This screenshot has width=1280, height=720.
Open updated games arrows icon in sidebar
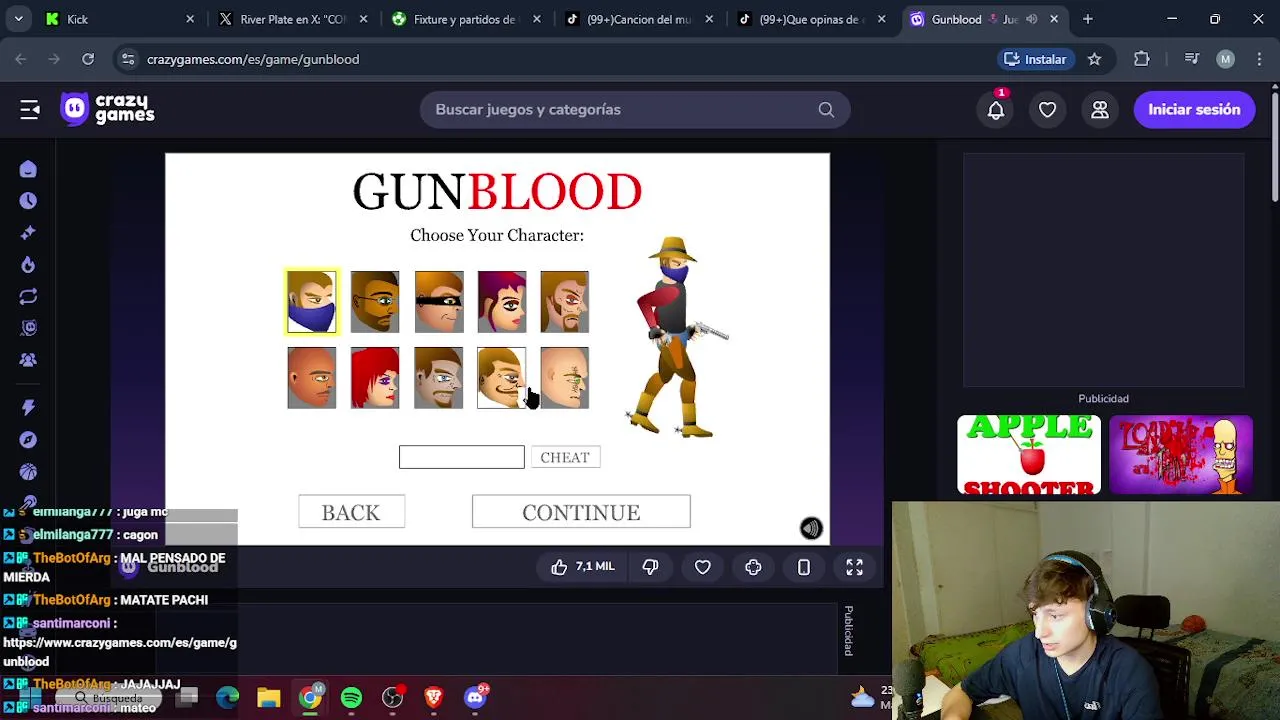(x=28, y=296)
